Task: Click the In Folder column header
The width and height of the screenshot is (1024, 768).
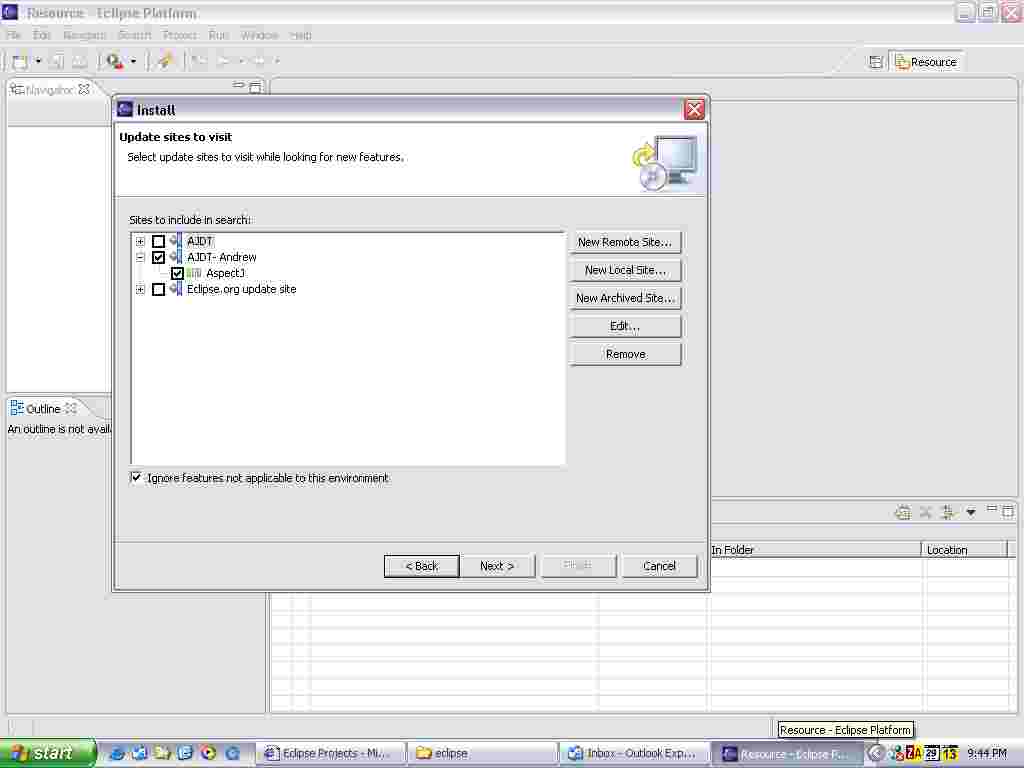Action: pyautogui.click(x=815, y=550)
